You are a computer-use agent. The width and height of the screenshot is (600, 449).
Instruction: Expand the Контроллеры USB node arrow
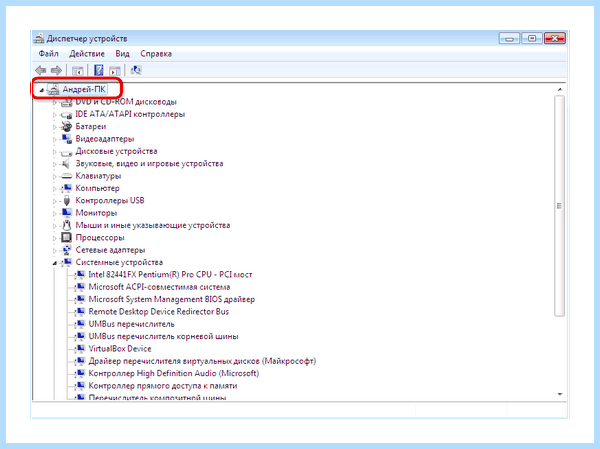click(x=54, y=201)
